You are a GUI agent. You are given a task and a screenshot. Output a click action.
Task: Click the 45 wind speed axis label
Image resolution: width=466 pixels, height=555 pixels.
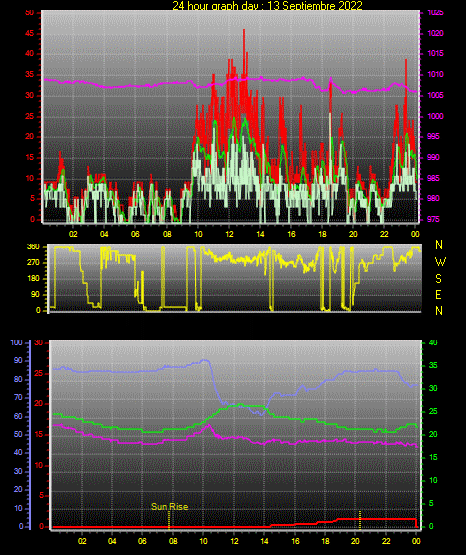30,34
